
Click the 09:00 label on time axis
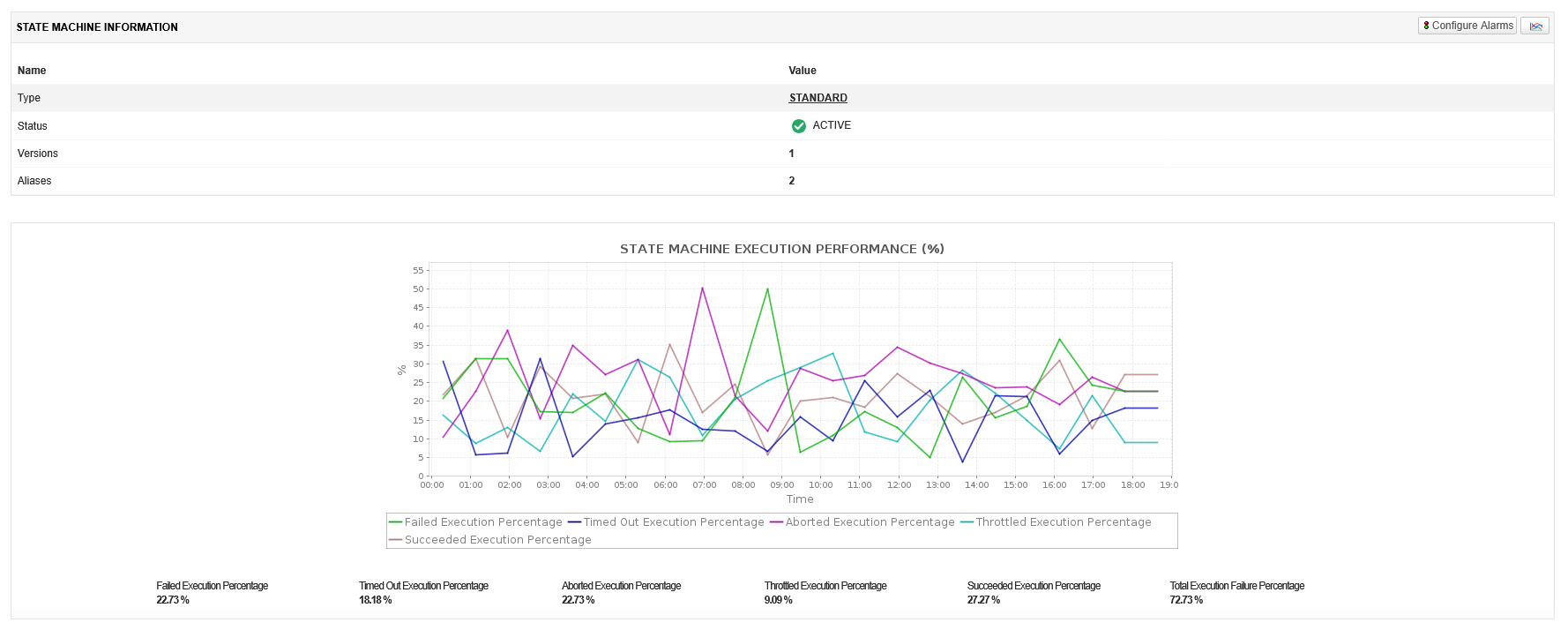(782, 485)
